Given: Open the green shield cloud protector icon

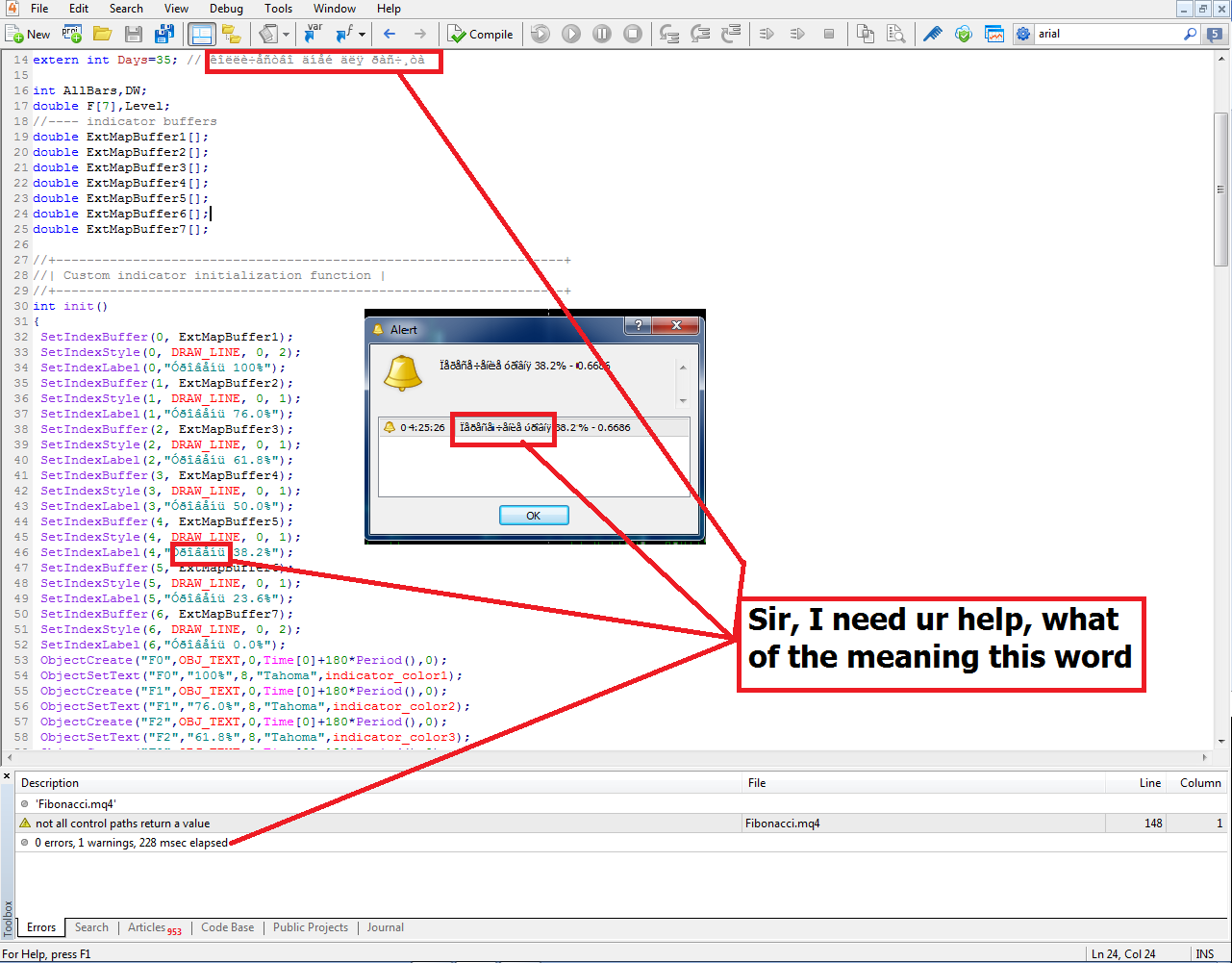Looking at the screenshot, I should (963, 34).
